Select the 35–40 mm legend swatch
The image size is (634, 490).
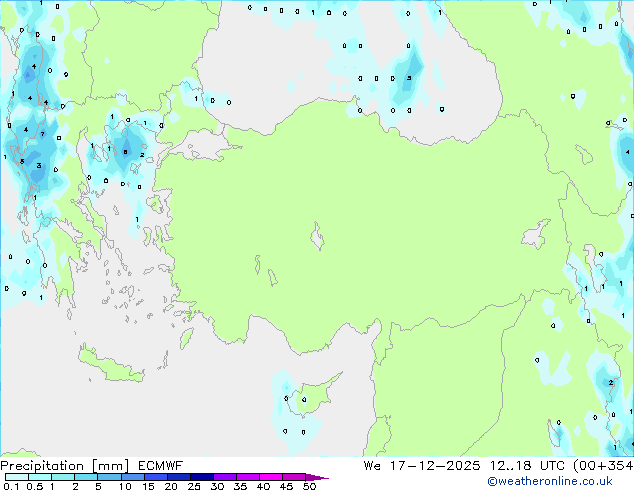tap(248, 477)
